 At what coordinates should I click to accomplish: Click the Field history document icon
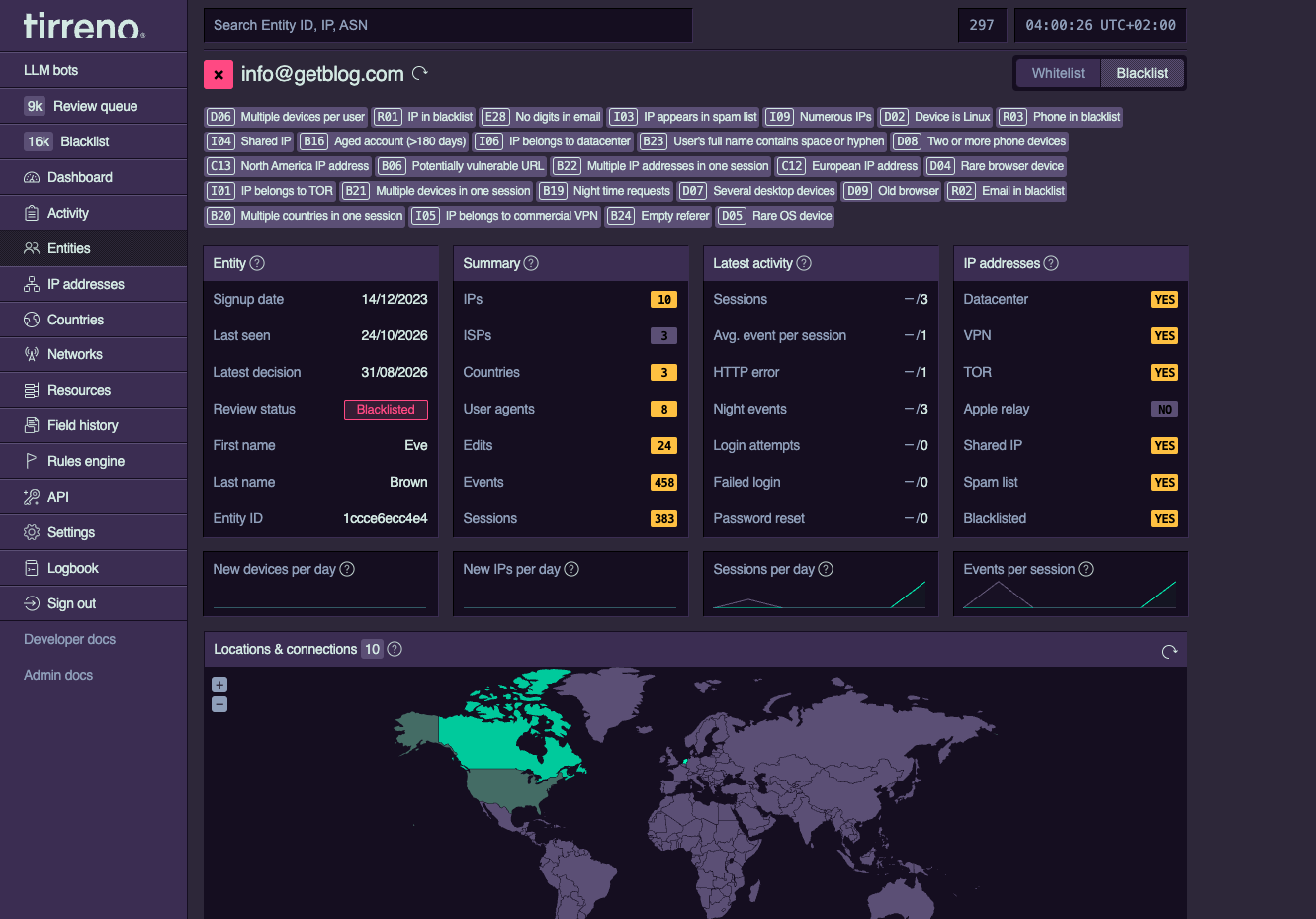coord(32,425)
